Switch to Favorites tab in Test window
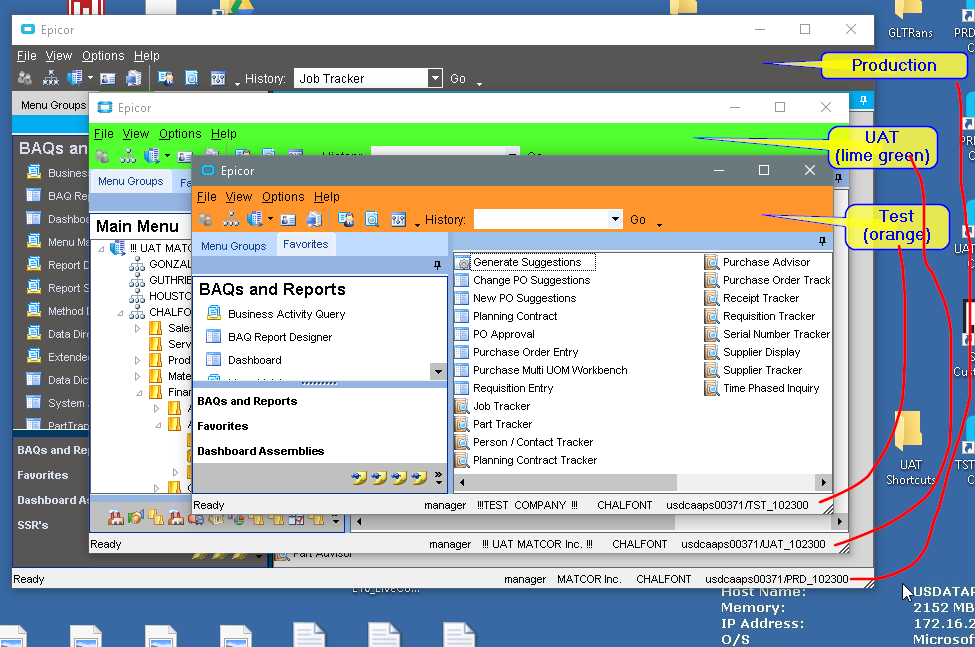The image size is (975, 647). pos(305,244)
